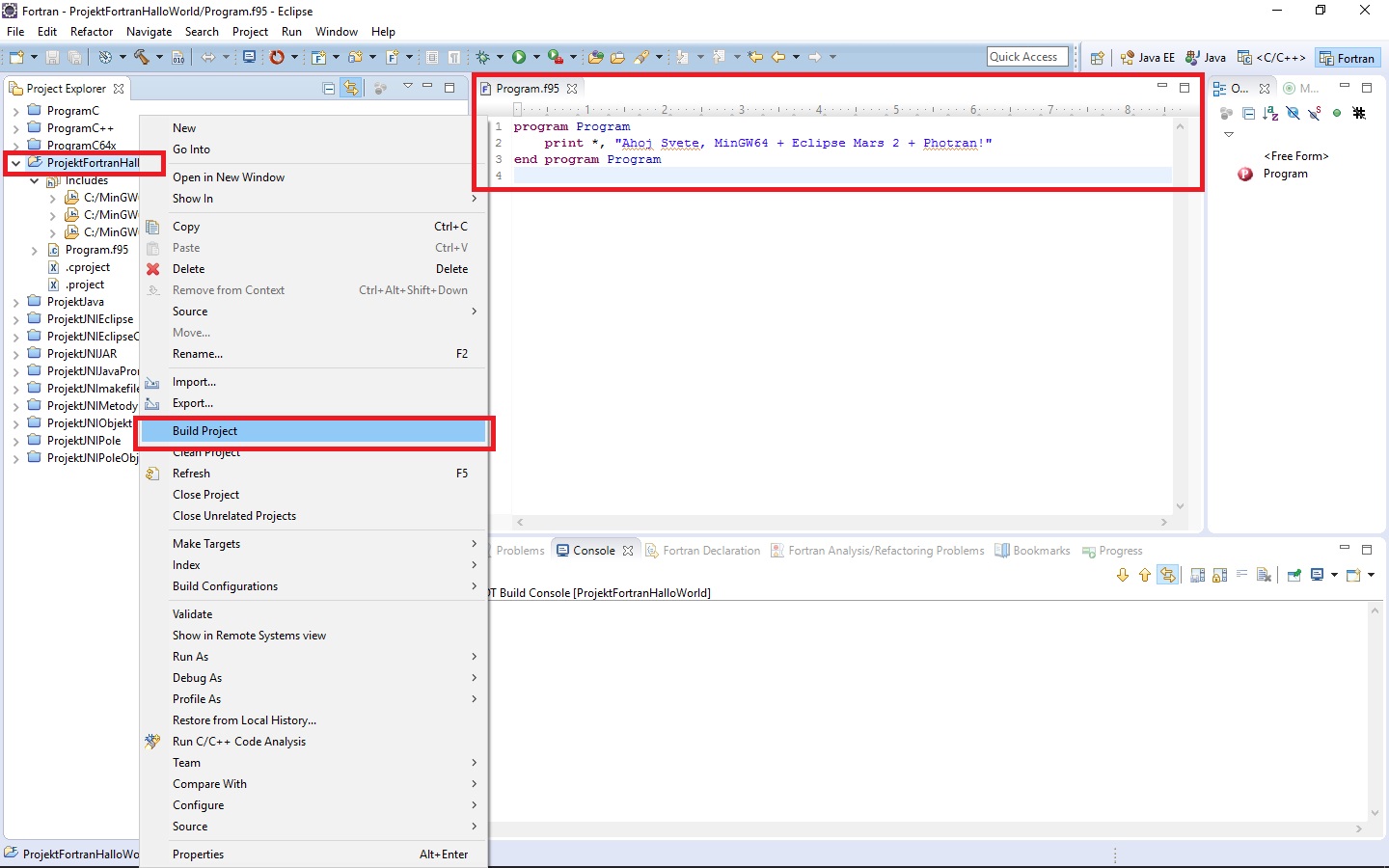Start a Debug session from the bug icon

point(480,57)
